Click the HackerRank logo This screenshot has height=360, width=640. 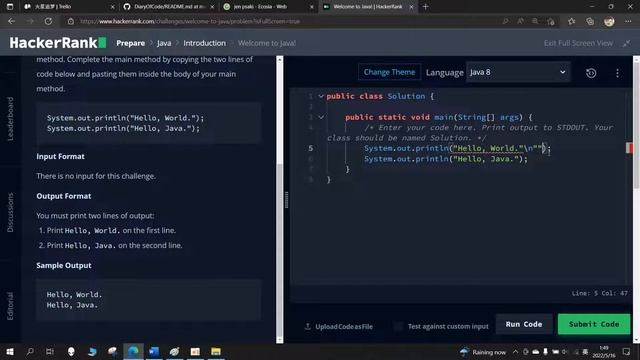click(58, 43)
